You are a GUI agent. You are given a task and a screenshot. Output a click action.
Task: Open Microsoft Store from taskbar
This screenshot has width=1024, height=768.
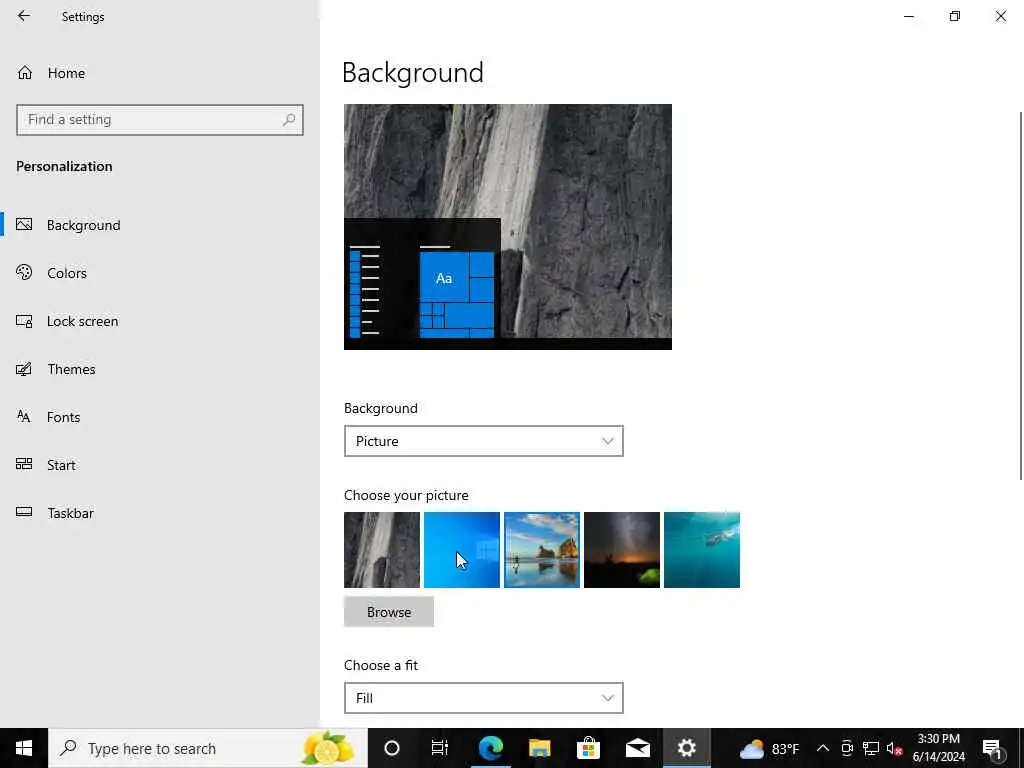[588, 748]
